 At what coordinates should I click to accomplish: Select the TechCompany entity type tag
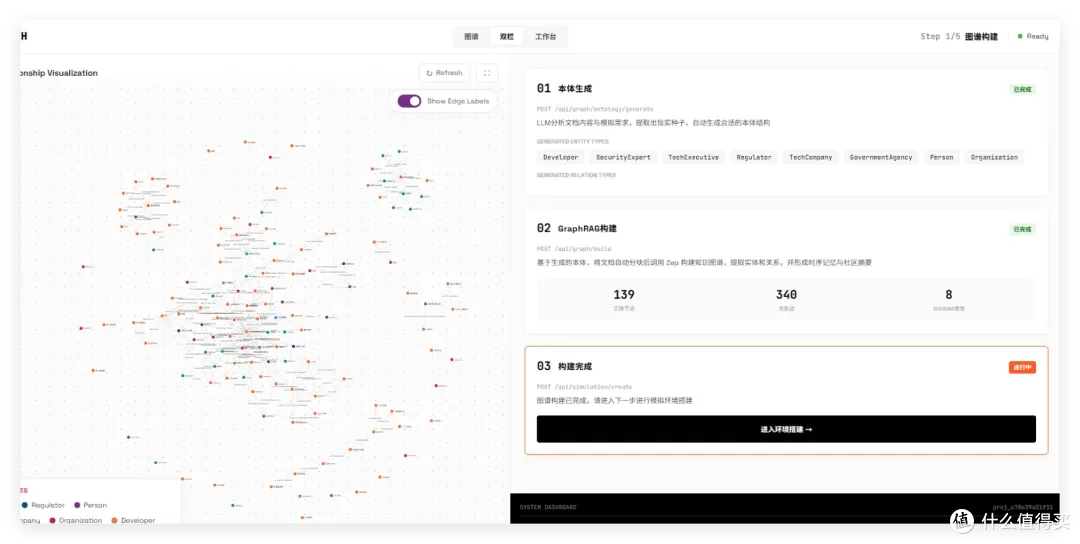(x=810, y=158)
